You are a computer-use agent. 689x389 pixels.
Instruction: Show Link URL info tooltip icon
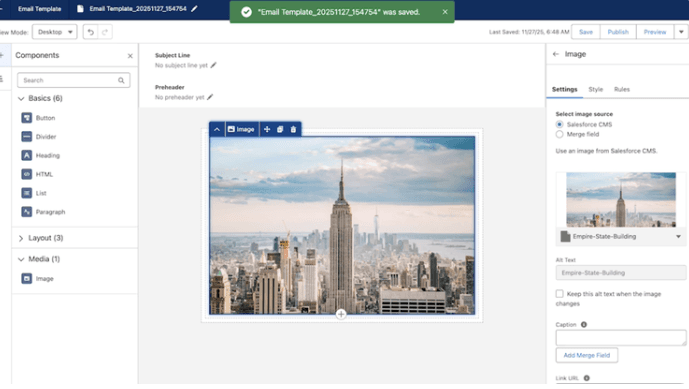(586, 378)
